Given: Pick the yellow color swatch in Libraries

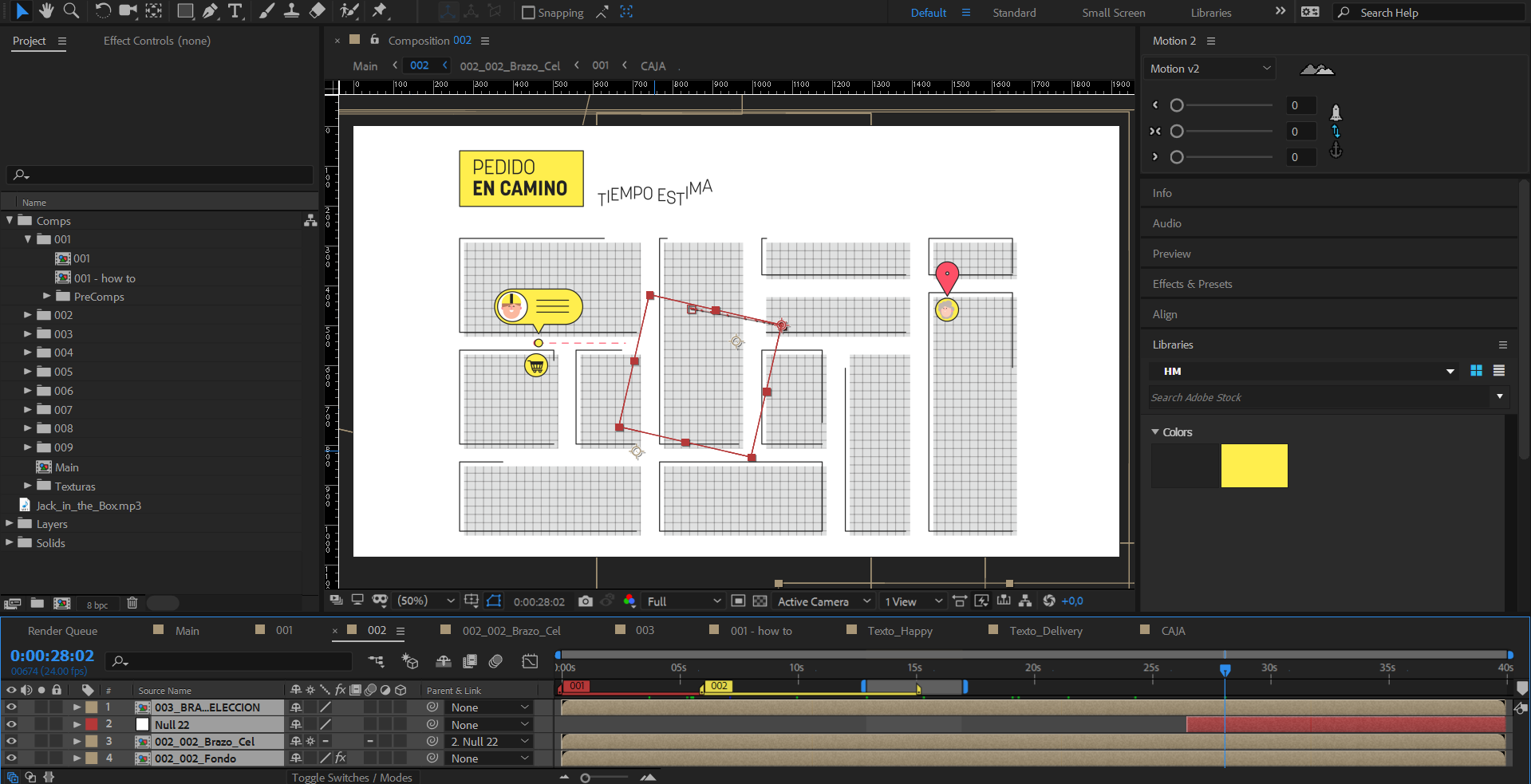Looking at the screenshot, I should click(x=1254, y=466).
